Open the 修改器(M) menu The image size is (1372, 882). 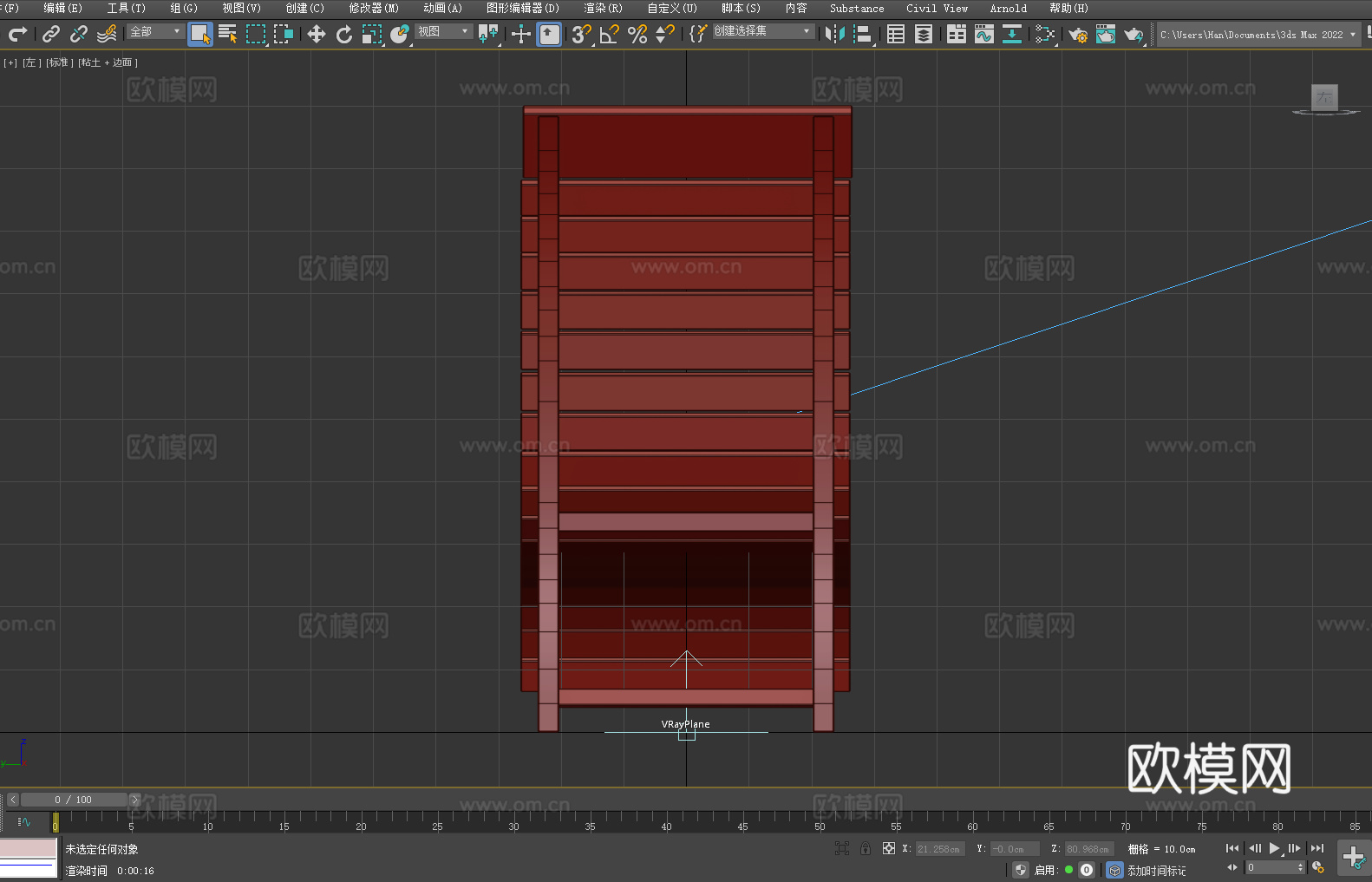[x=374, y=8]
